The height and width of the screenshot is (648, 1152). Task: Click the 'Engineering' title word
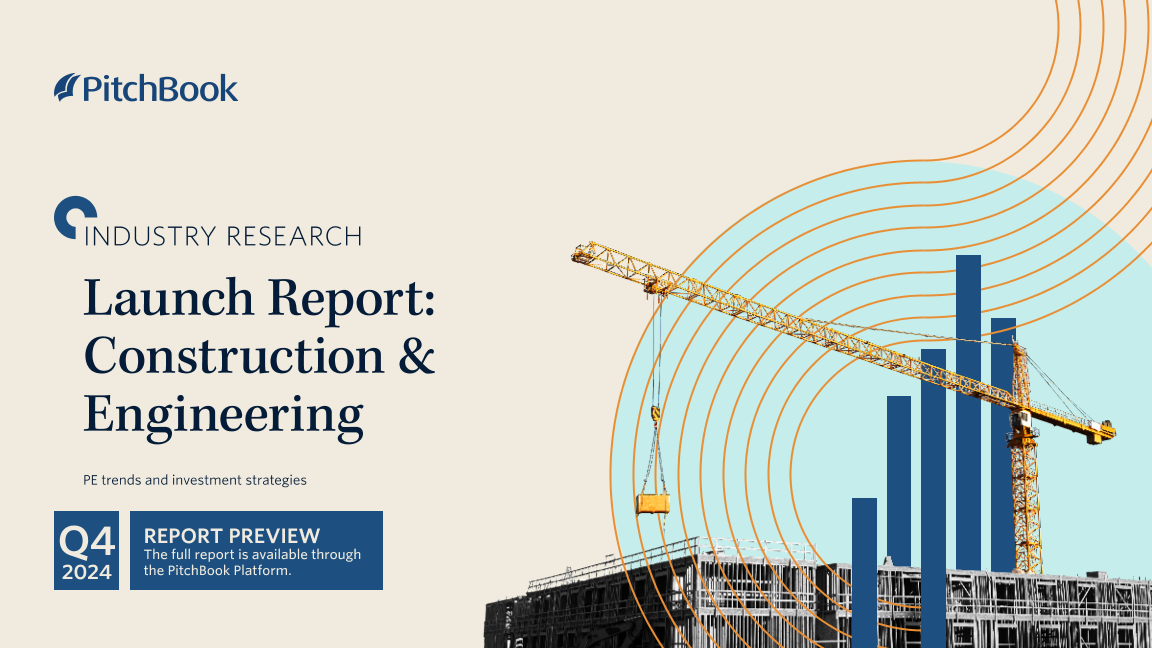(x=222, y=414)
